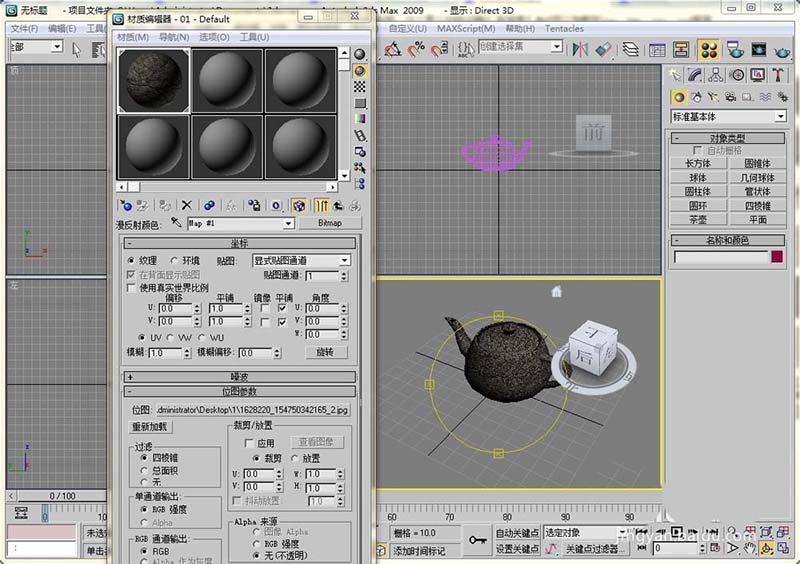Viewport: 800px width, 564px height.
Task: Click the Material Editor icon in main toolbar
Action: [x=709, y=49]
